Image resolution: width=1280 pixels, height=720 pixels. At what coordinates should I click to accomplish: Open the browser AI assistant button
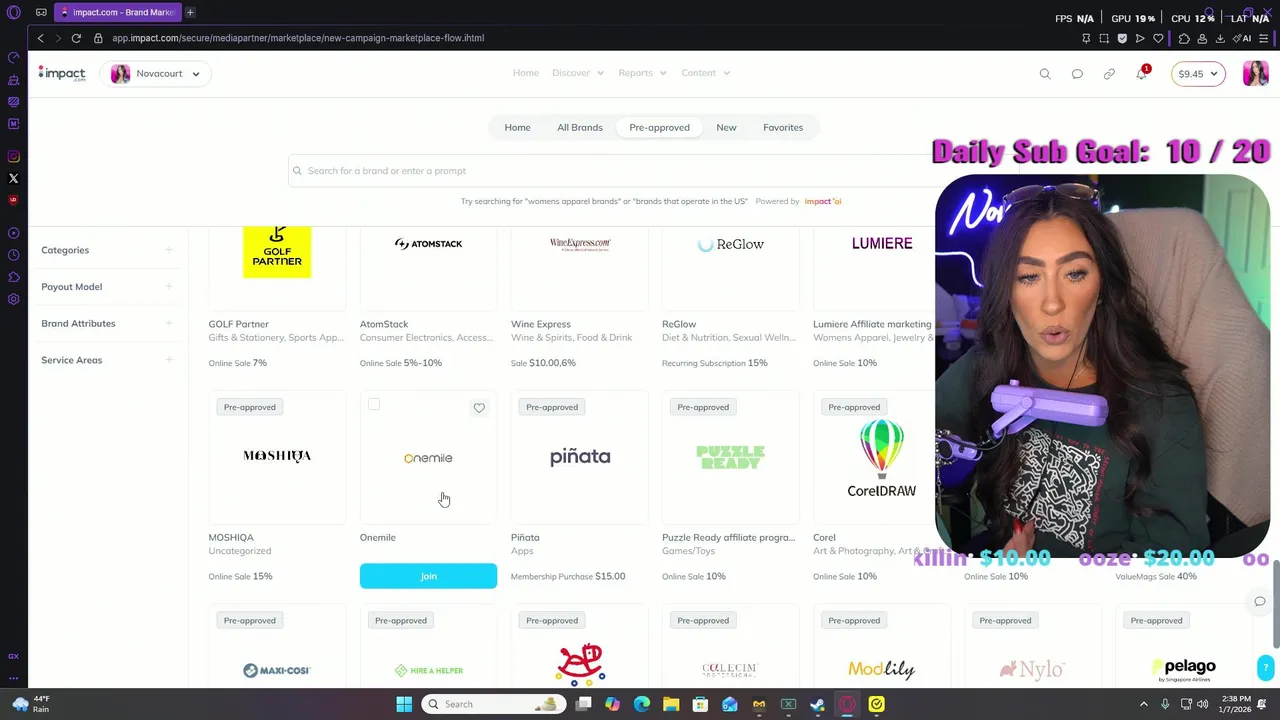pos(1244,38)
